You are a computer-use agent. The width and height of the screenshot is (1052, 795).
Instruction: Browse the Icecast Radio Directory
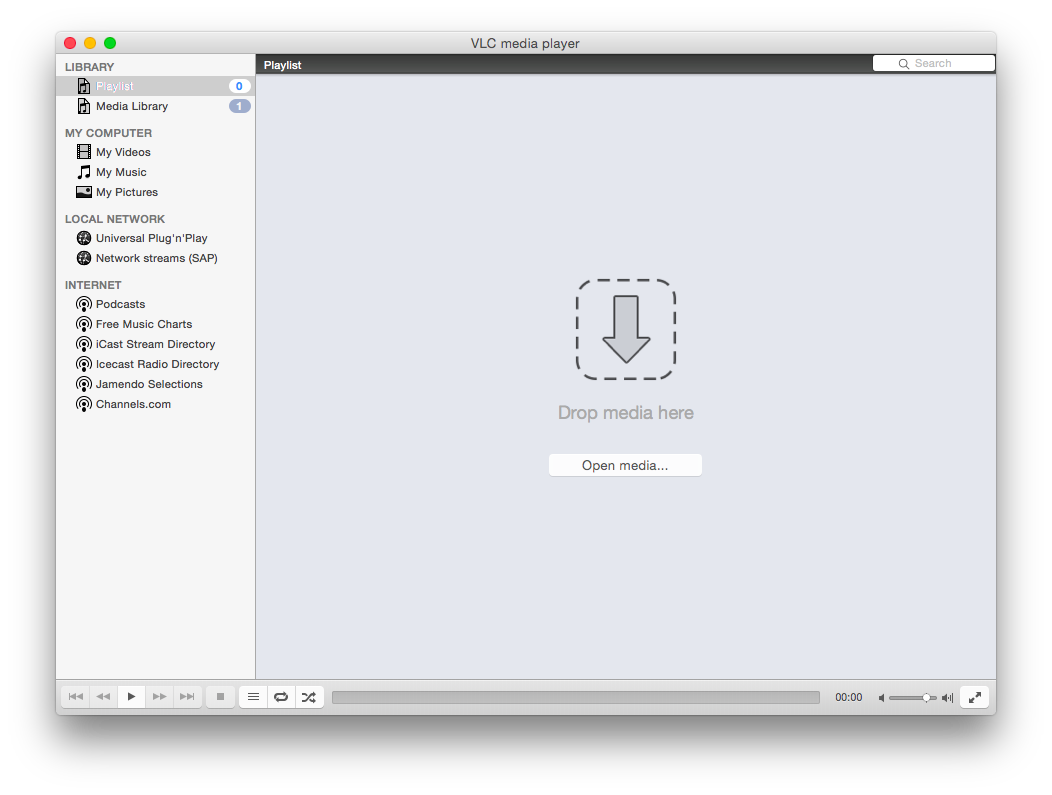155,364
